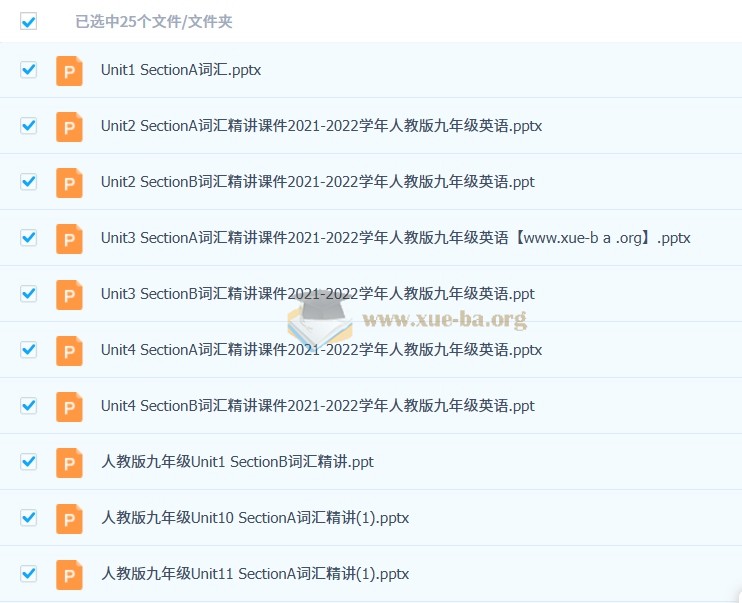The height and width of the screenshot is (603, 742).
Task: Deselect the Unit3 SectionB file checkbox
Action: pos(28,293)
